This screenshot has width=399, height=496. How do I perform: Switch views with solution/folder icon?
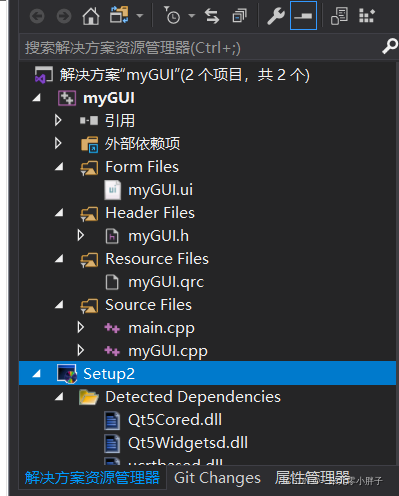pos(119,15)
